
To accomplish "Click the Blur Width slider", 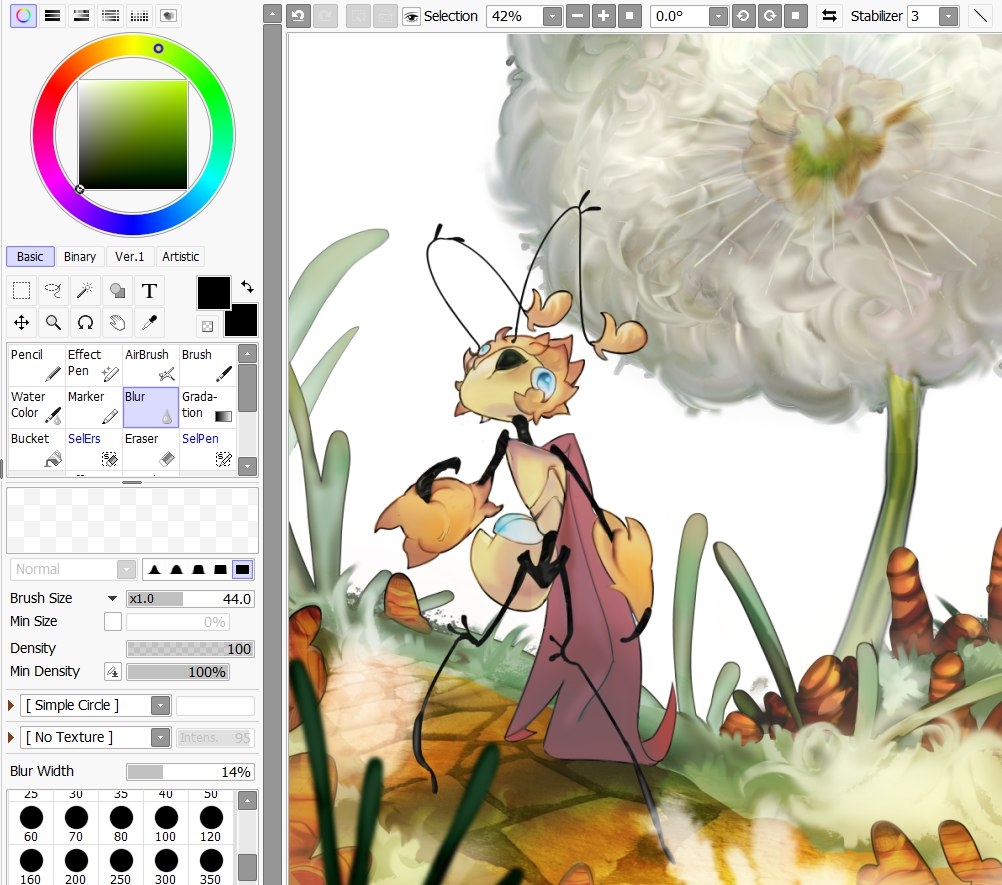I will click(x=190, y=772).
